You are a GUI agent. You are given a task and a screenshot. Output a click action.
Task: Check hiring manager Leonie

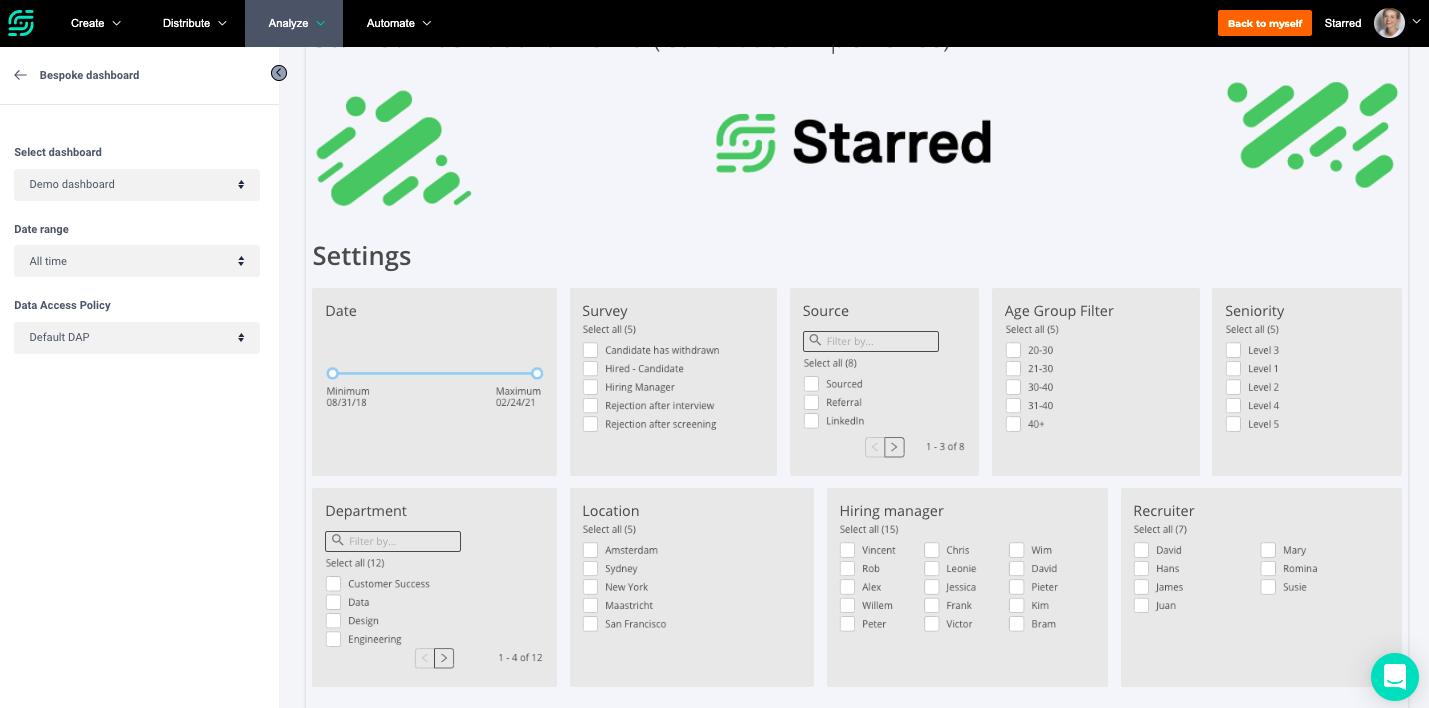pos(932,569)
